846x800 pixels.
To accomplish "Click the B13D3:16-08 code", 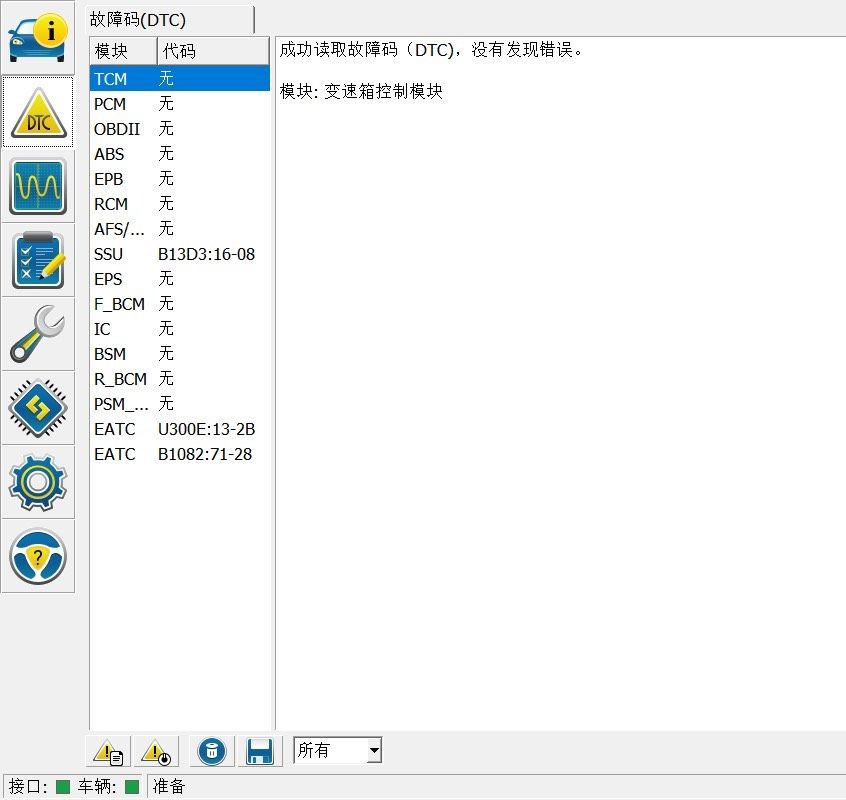I will [206, 254].
